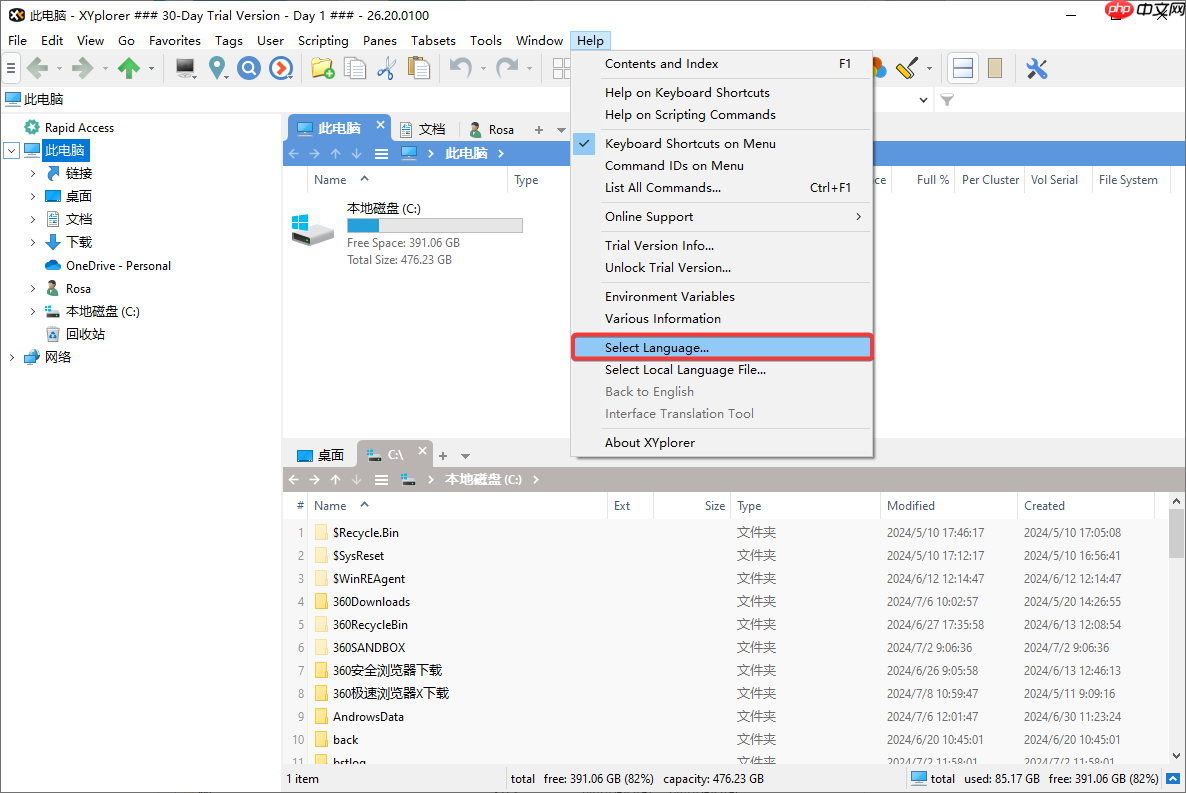Viewport: 1186px width, 793px height.
Task: Click the Quick File View red arrow icon
Action: point(281,69)
